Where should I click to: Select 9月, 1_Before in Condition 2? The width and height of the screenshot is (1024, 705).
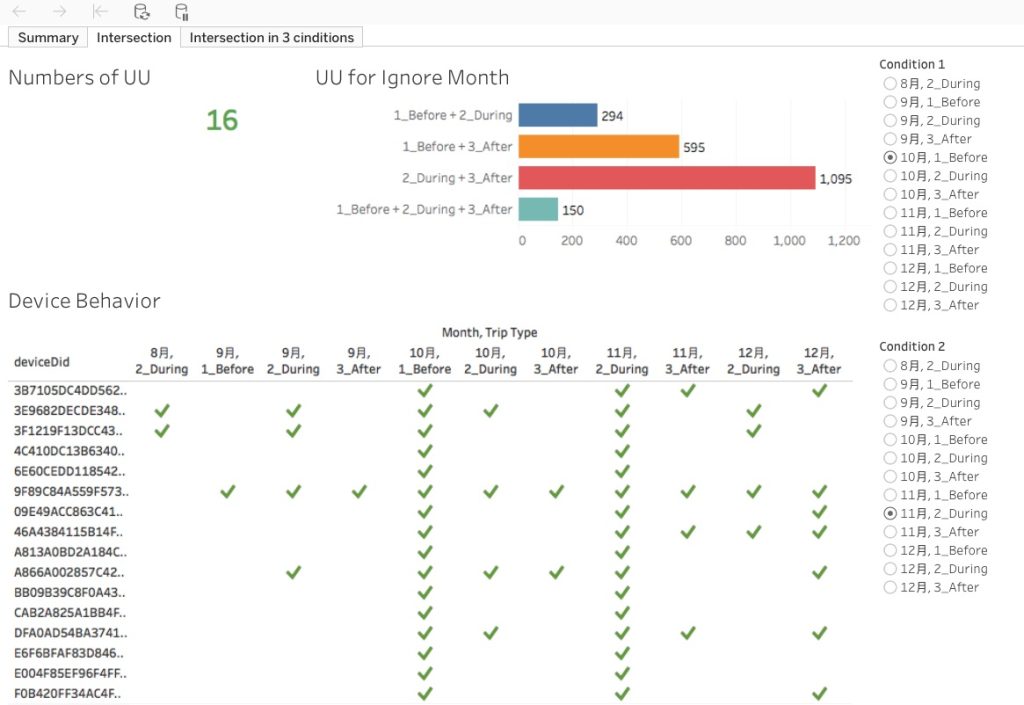[932, 384]
